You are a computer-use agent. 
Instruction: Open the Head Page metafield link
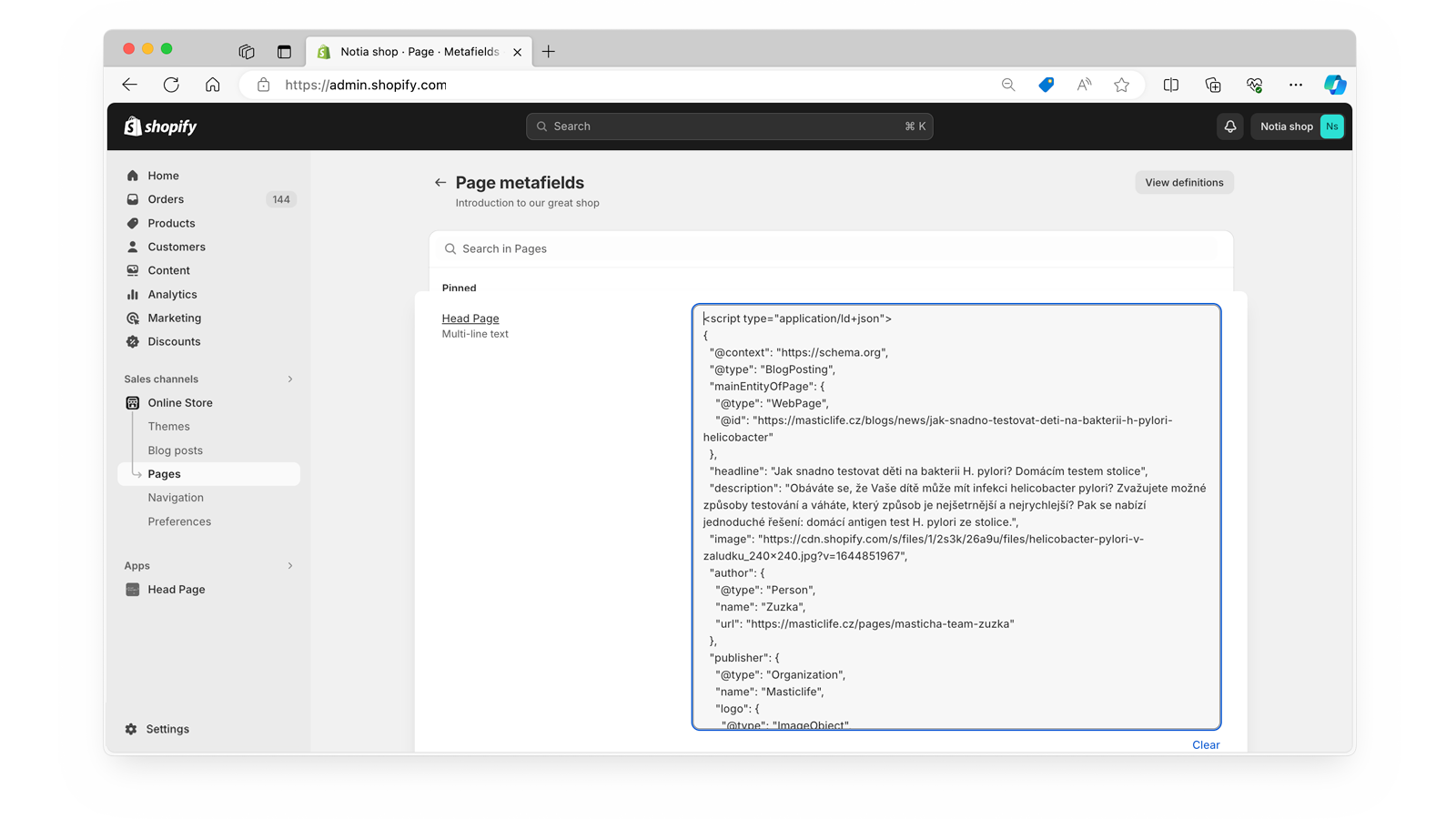coord(470,318)
